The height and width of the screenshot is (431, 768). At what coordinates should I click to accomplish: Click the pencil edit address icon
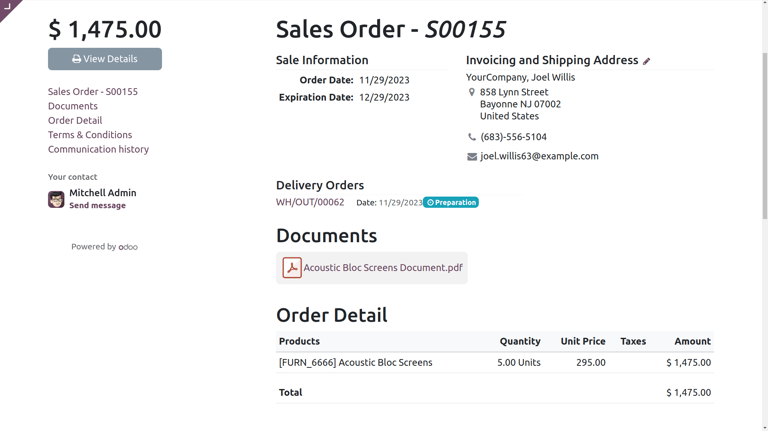tap(647, 61)
